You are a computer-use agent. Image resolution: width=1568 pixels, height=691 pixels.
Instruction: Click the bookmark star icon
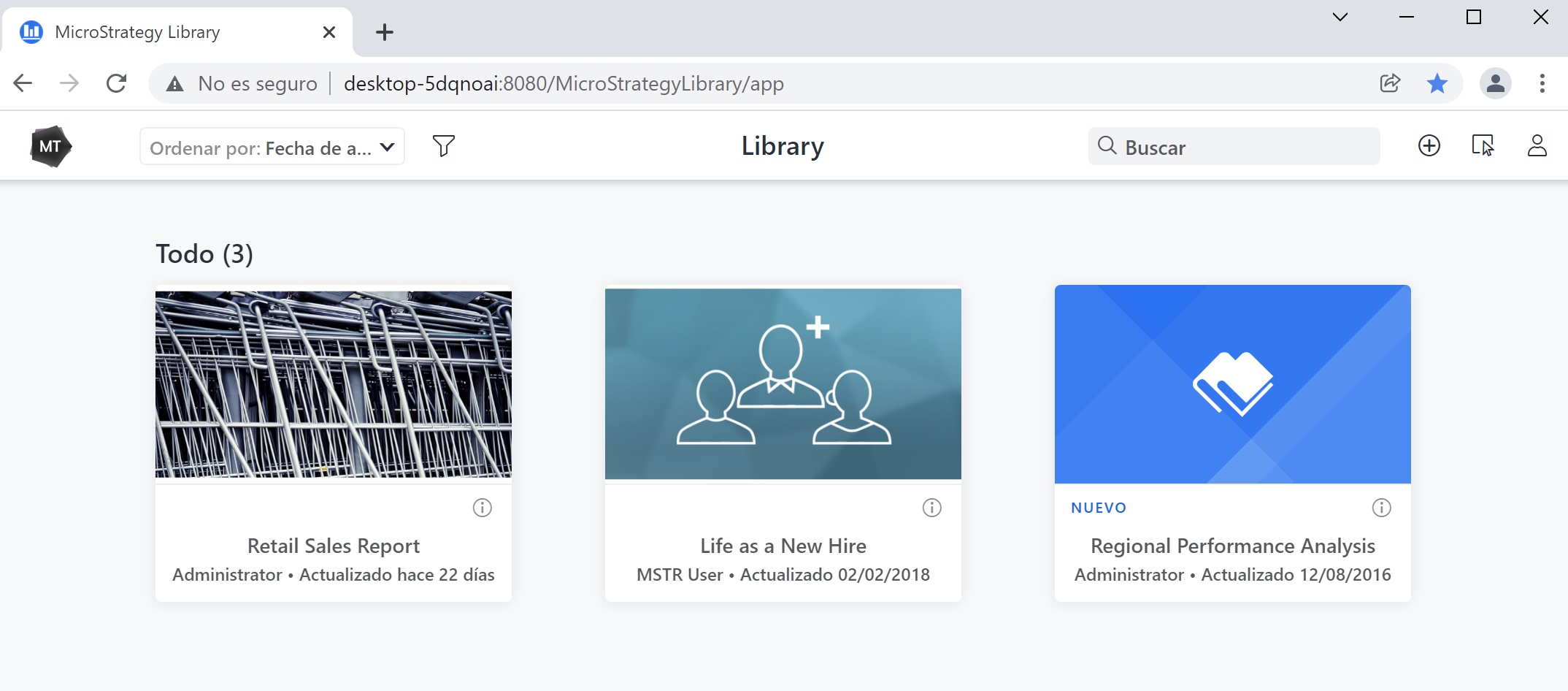click(x=1437, y=83)
